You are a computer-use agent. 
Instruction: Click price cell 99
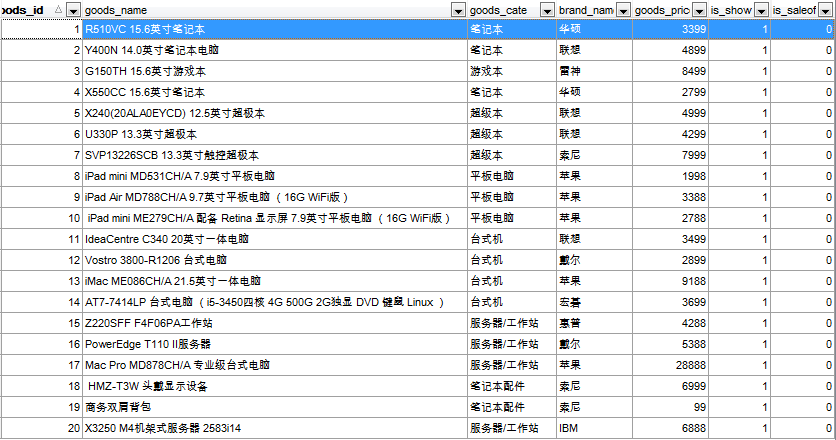point(670,407)
